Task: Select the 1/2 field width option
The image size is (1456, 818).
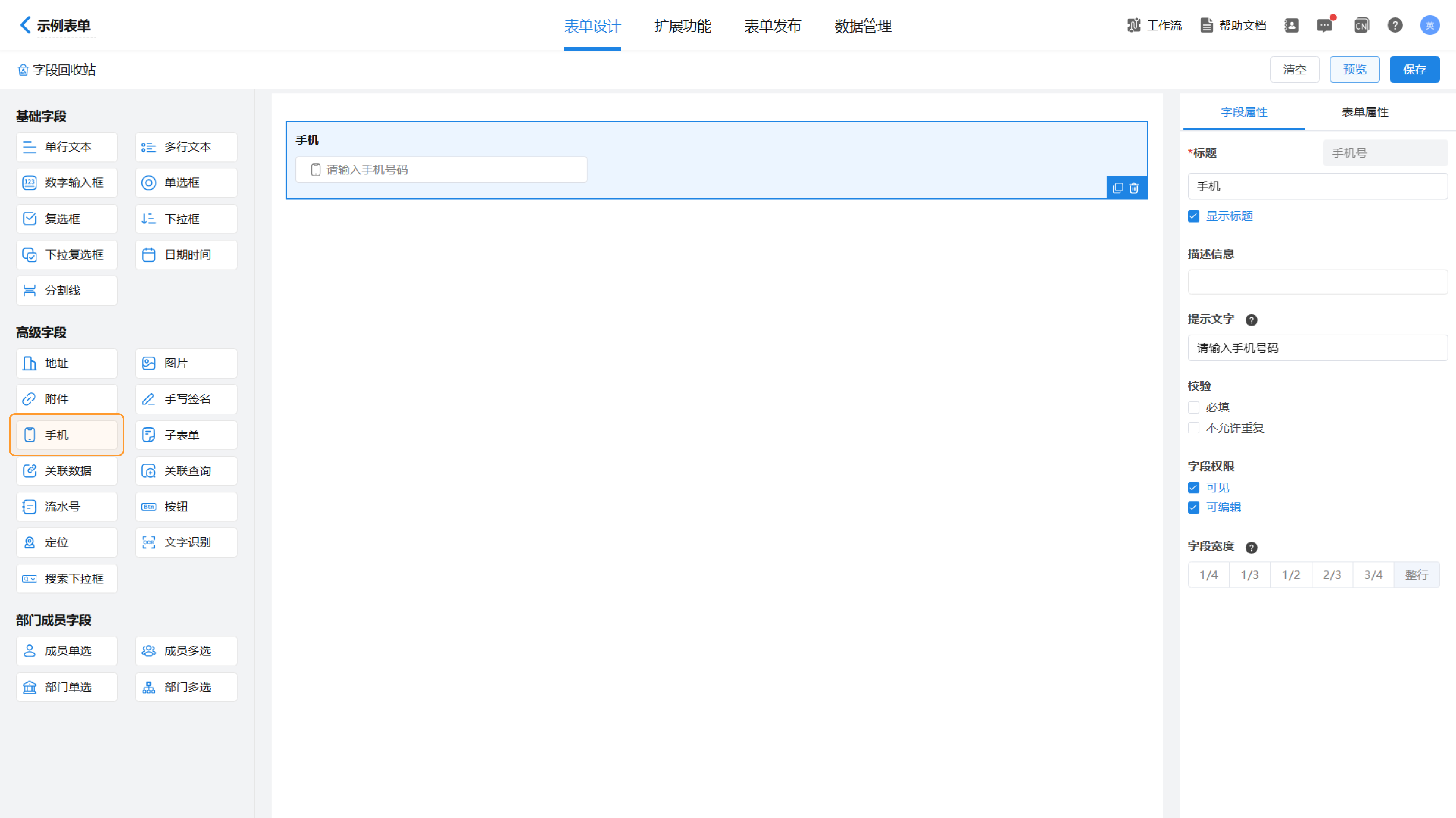Action: (x=1290, y=575)
